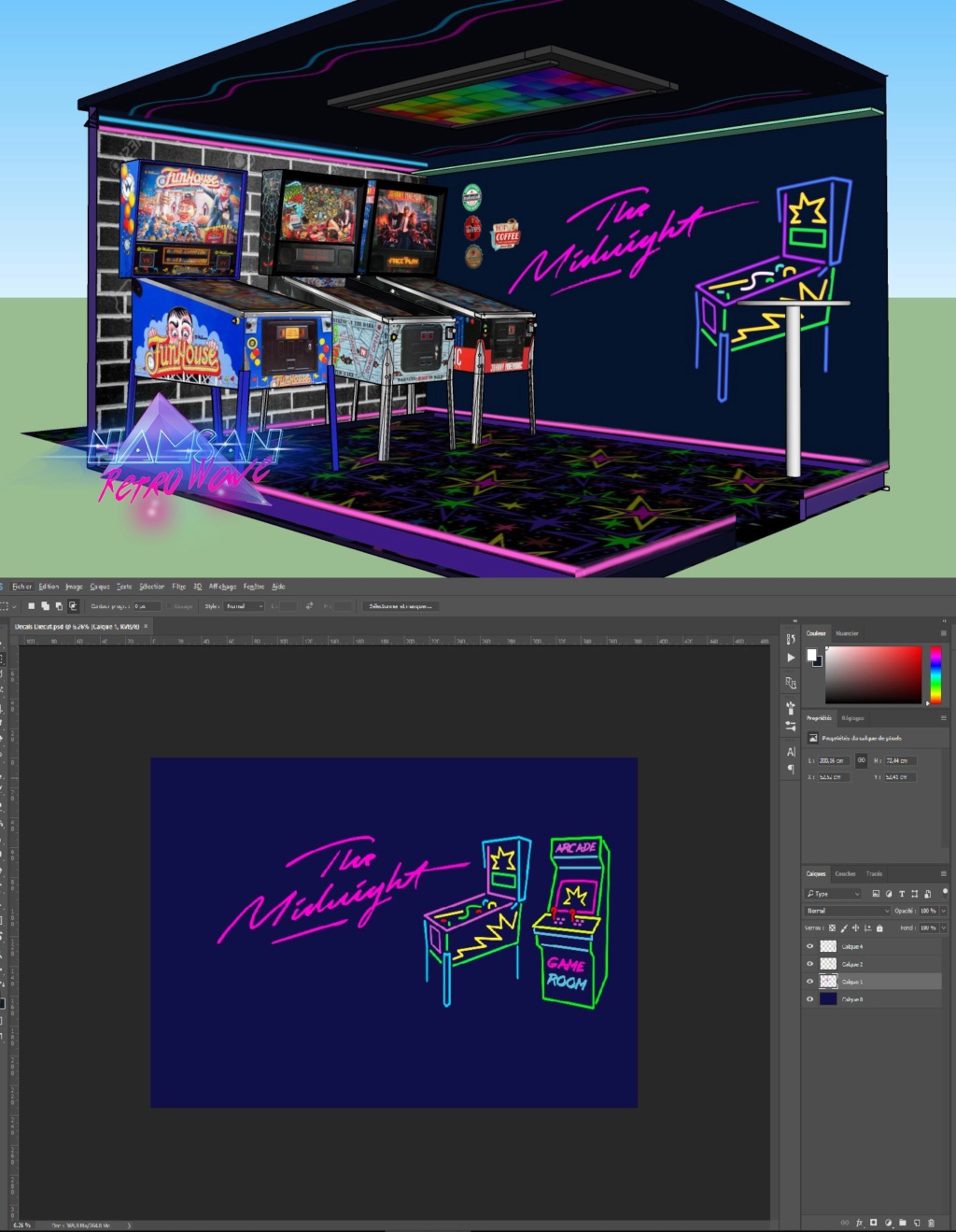Lock image pixels brush icon
This screenshot has height=1232, width=956.
pyautogui.click(x=844, y=928)
